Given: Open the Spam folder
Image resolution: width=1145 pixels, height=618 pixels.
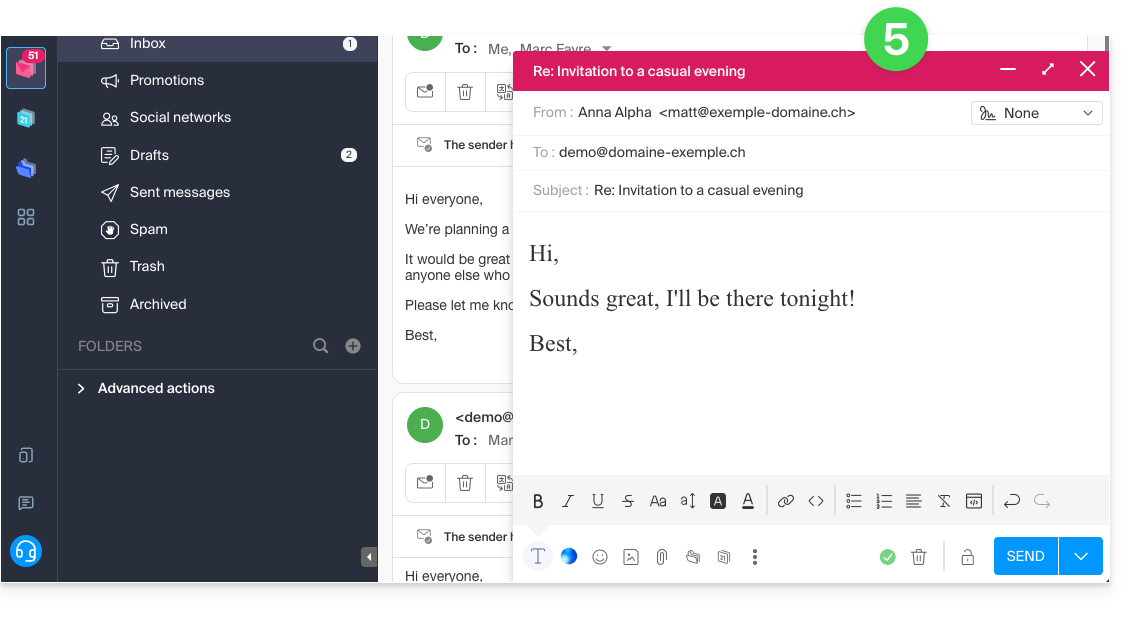Looking at the screenshot, I should (x=218, y=229).
